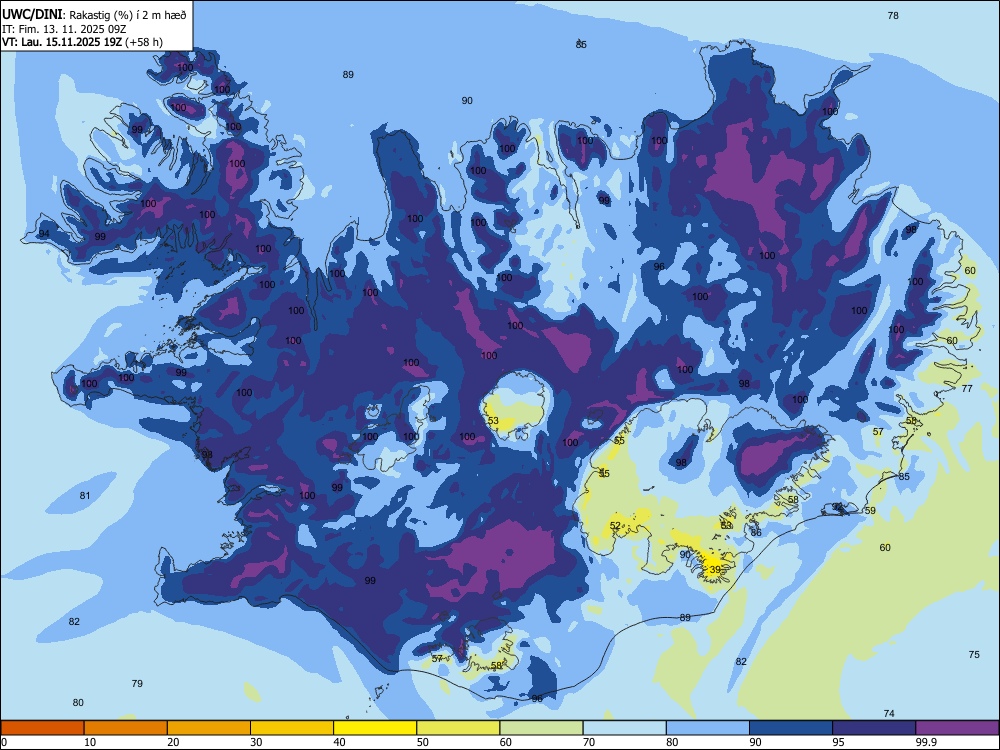Click the legend tick label 70
This screenshot has width=1000, height=750.
tap(589, 742)
